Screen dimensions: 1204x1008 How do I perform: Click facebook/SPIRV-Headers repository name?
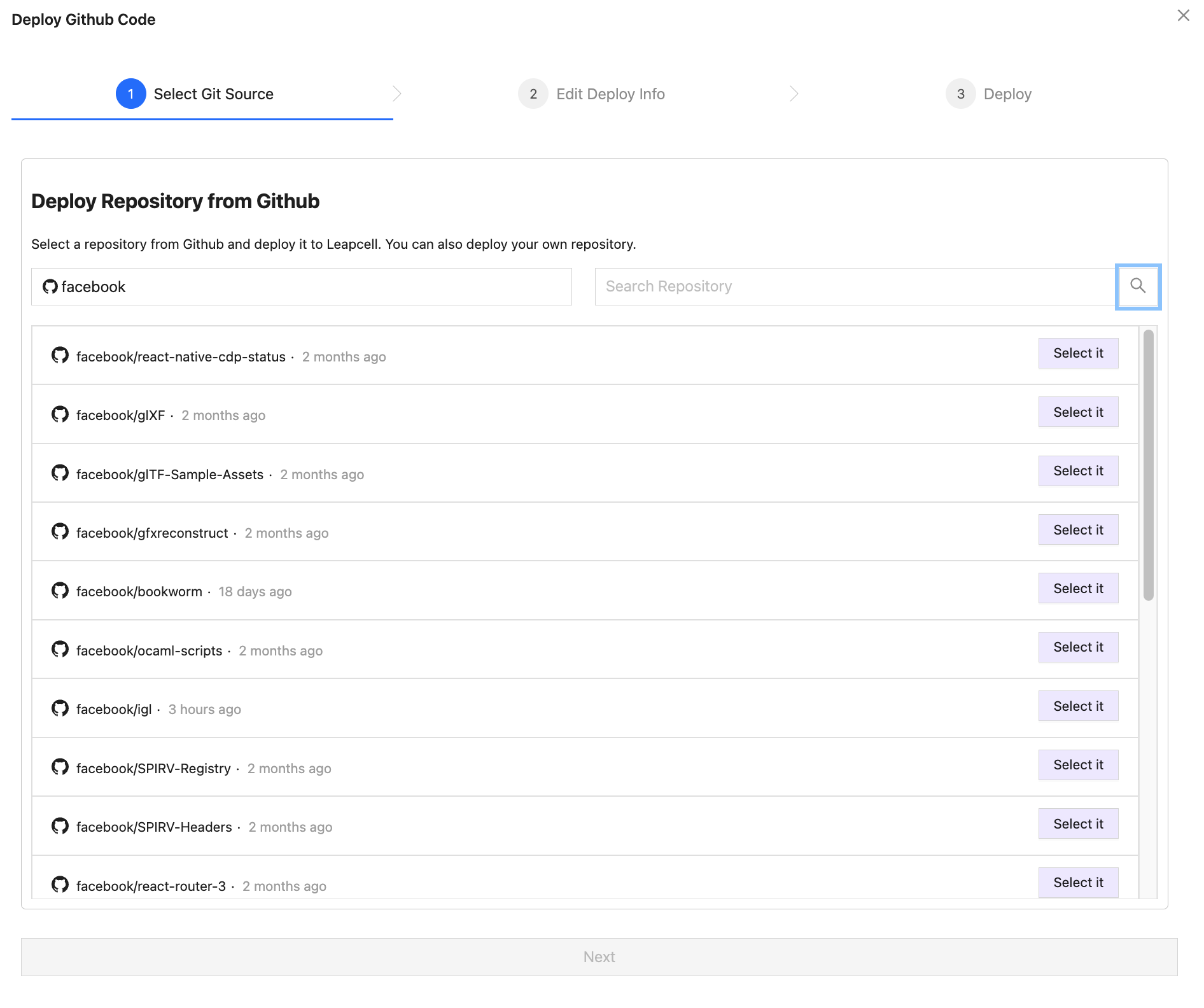[x=154, y=827]
